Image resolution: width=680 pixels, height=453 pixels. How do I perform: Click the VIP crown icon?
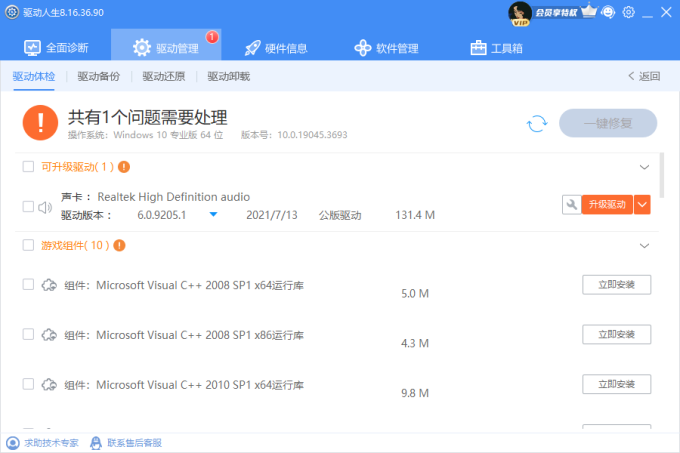(589, 12)
